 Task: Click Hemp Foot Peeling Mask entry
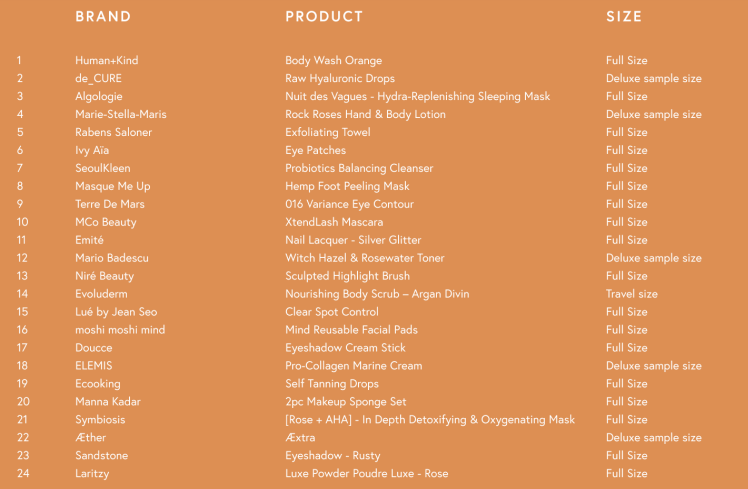tap(347, 186)
